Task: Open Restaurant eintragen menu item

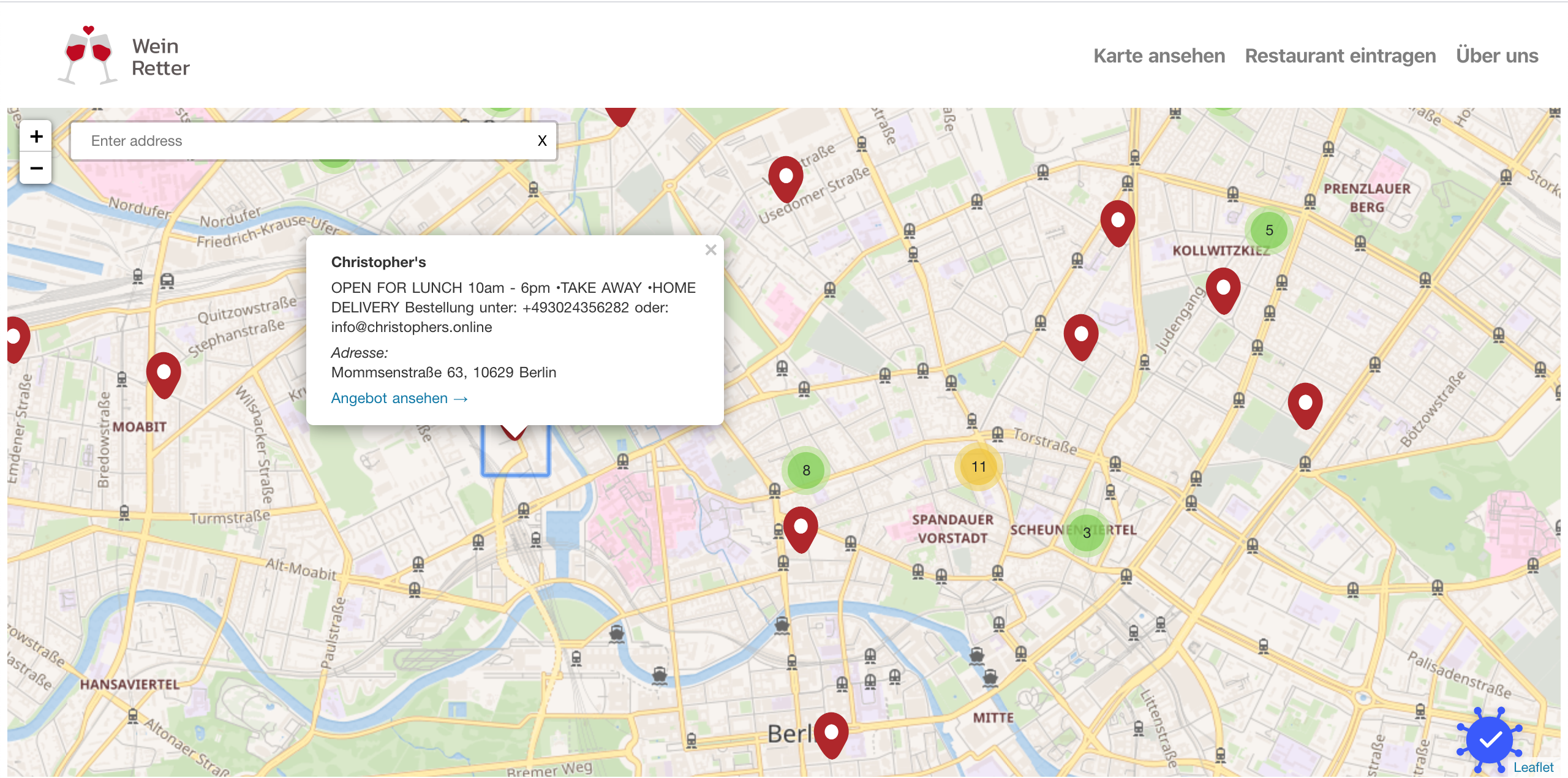Action: click(1340, 56)
